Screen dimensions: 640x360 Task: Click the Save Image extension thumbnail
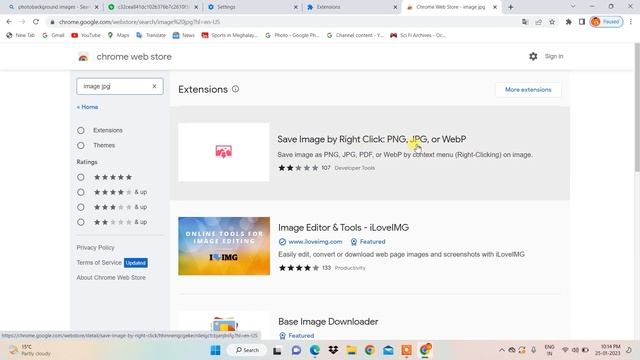click(x=224, y=152)
